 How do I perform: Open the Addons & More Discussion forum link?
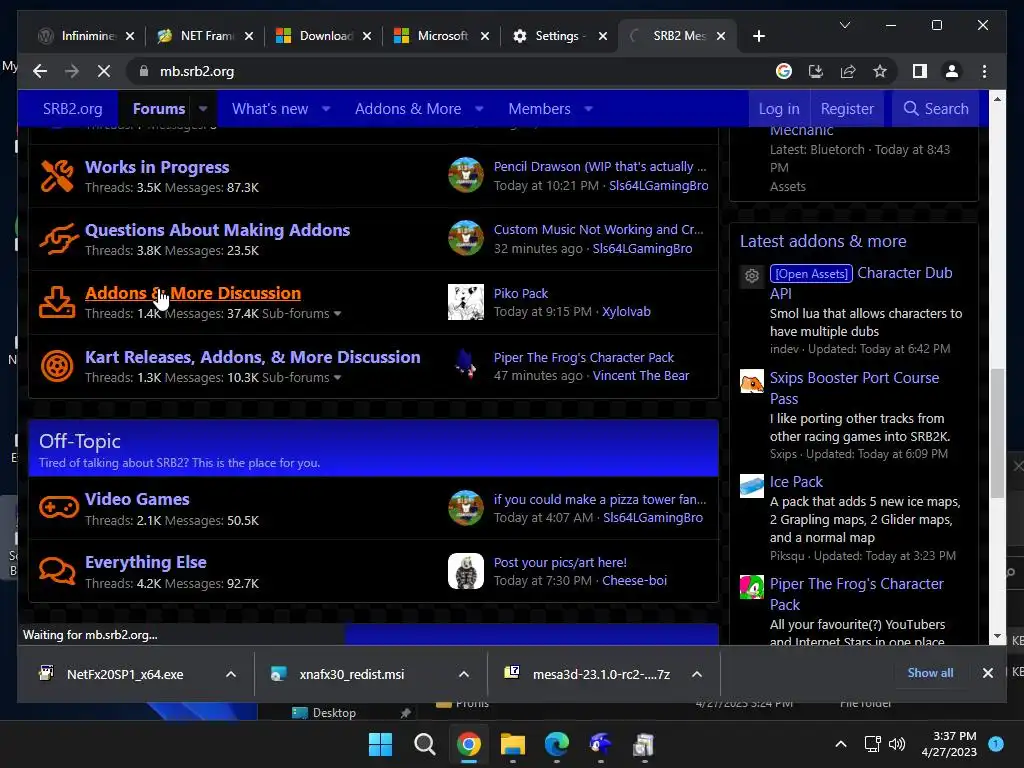coord(193,293)
